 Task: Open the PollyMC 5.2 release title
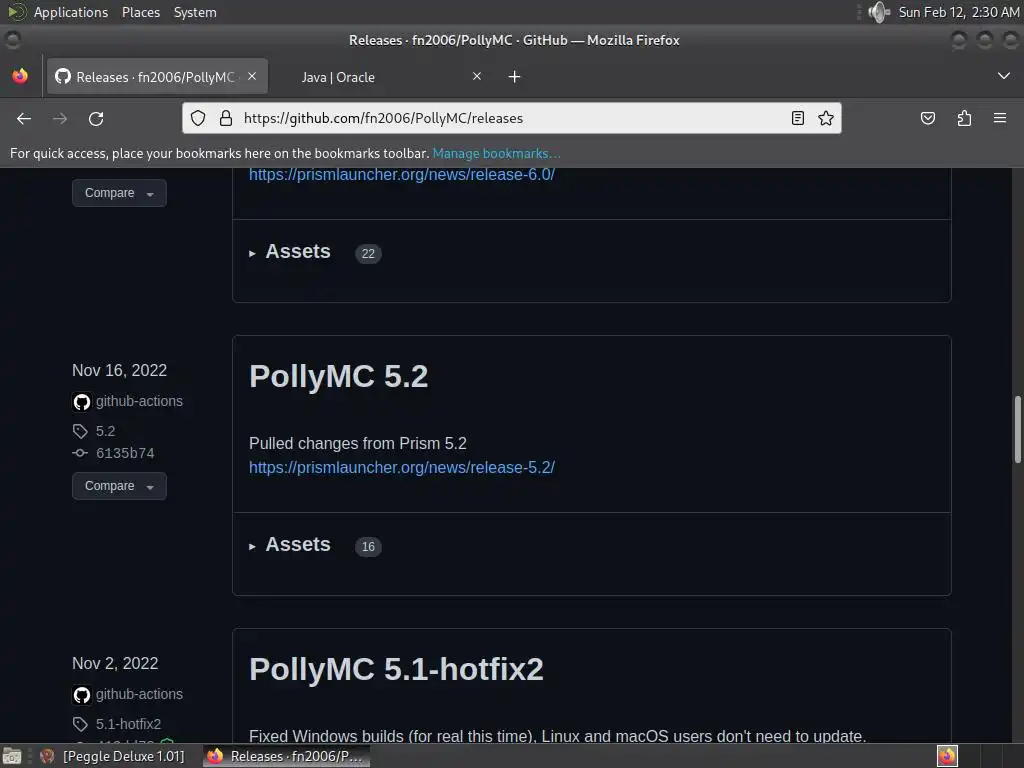338,376
